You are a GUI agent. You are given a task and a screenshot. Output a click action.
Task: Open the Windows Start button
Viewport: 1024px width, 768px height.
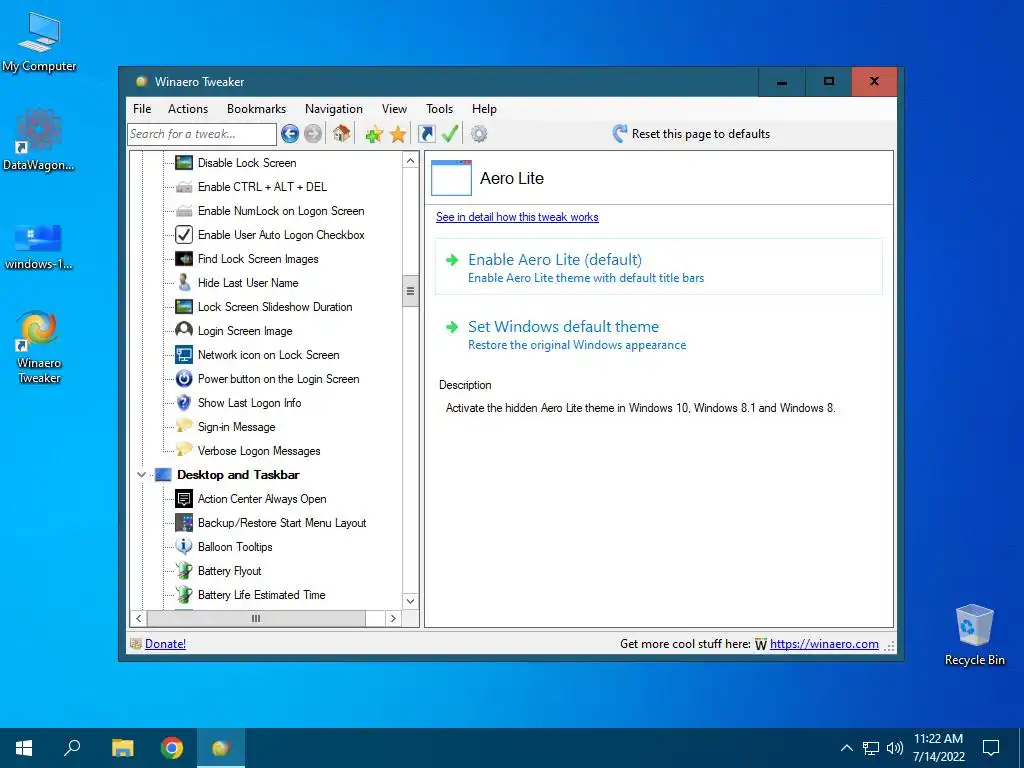click(x=24, y=748)
